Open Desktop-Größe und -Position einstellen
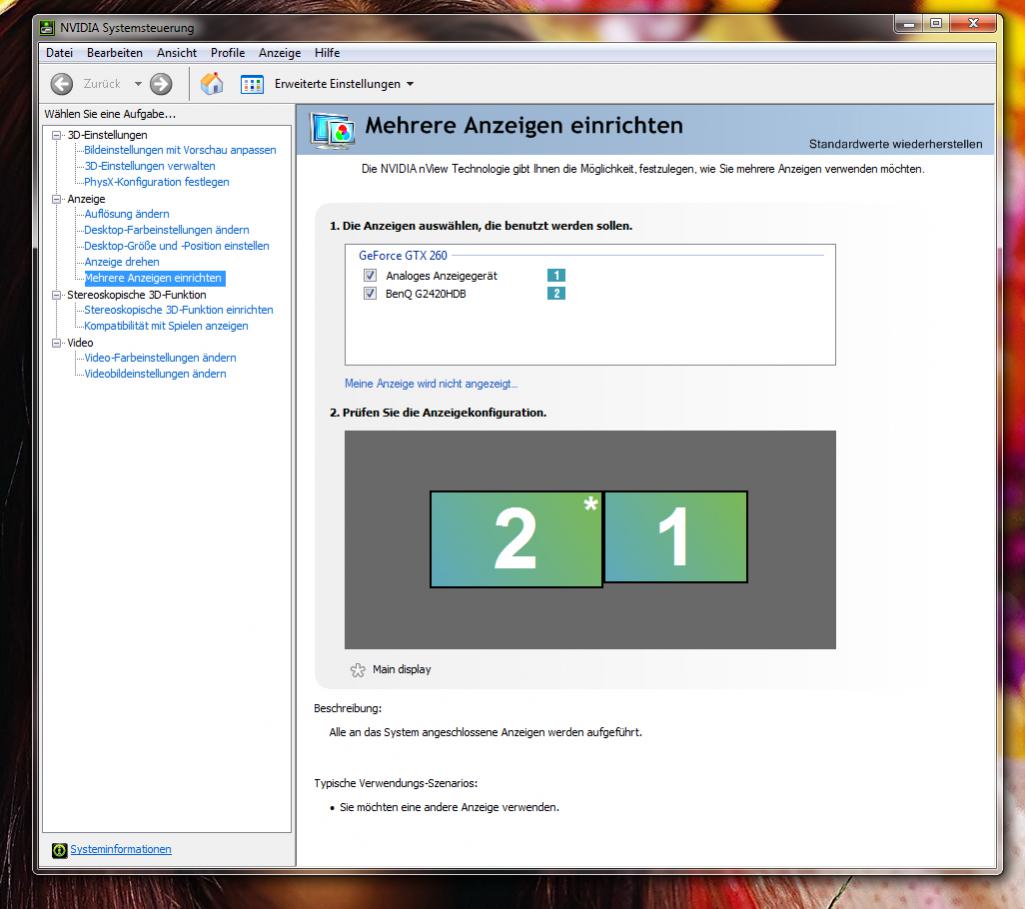Viewport: 1025px width, 909px height. pyautogui.click(x=176, y=246)
